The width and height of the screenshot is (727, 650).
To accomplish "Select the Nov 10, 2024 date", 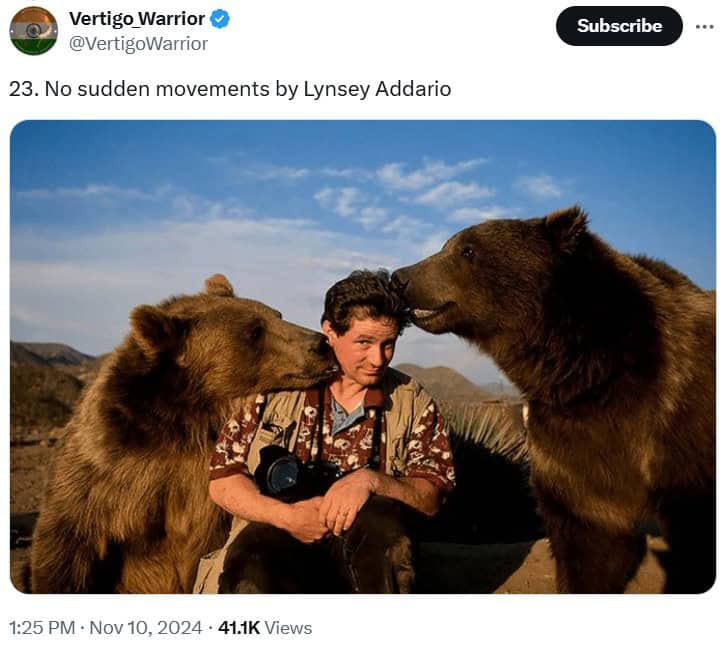I will coord(144,628).
